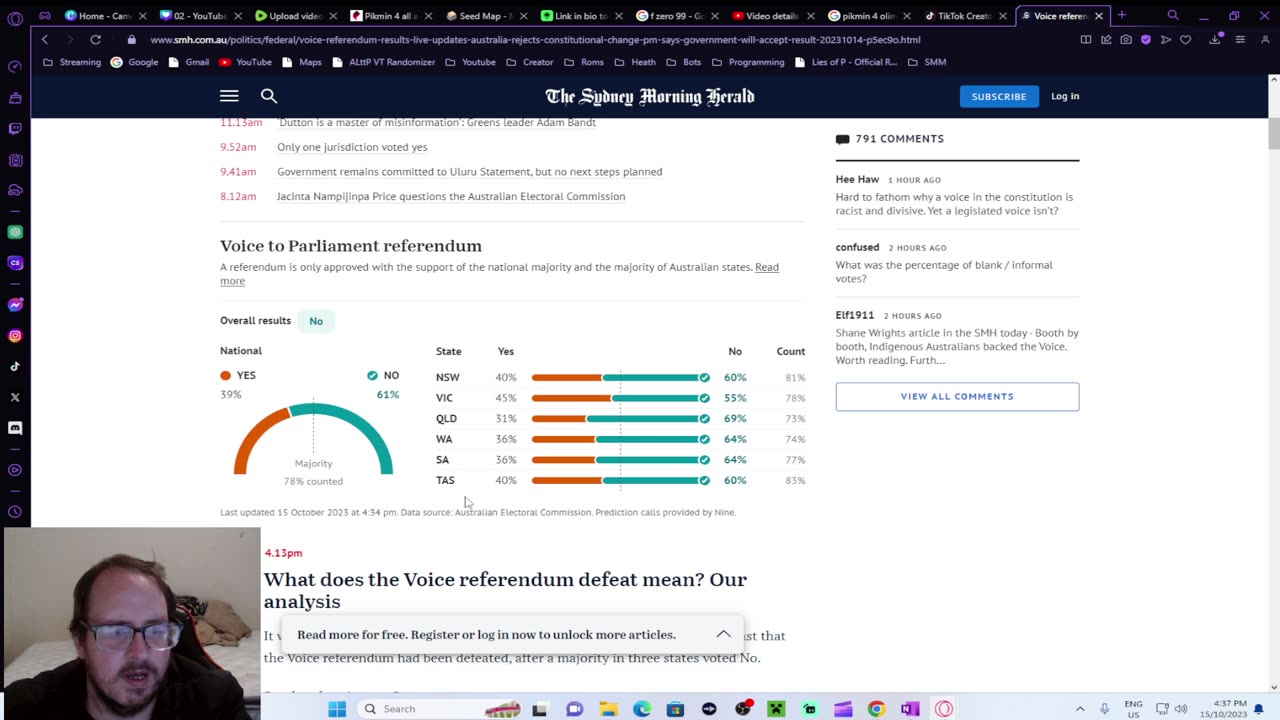Open History clock icon in sidebar
The width and height of the screenshot is (1280, 720).
pos(15,512)
